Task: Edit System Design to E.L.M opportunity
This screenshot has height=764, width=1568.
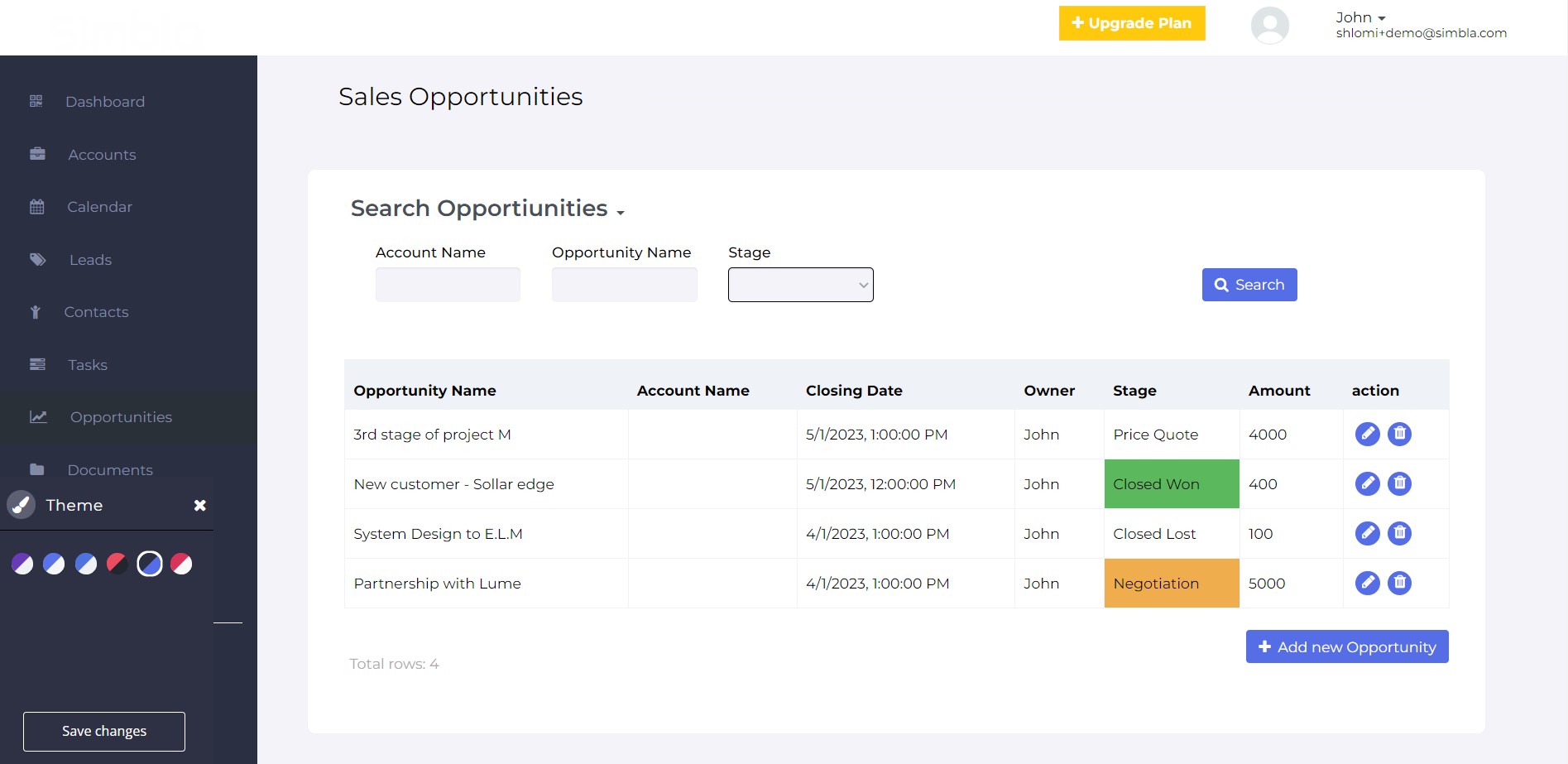Action: click(1368, 533)
